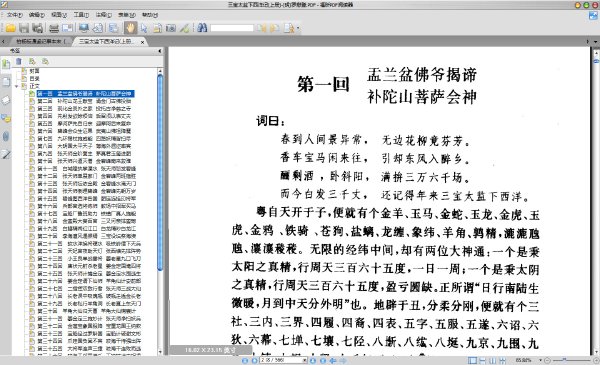Collapse the 正文 bookmark node

click(x=16, y=86)
